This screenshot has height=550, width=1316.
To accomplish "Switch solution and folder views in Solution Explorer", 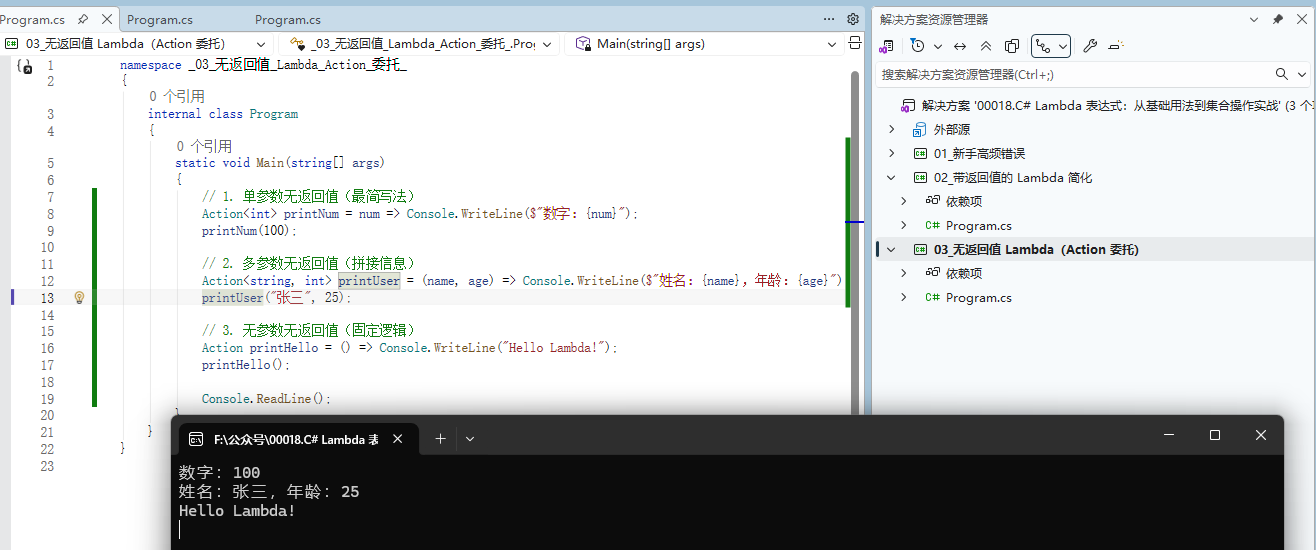I will [886, 46].
